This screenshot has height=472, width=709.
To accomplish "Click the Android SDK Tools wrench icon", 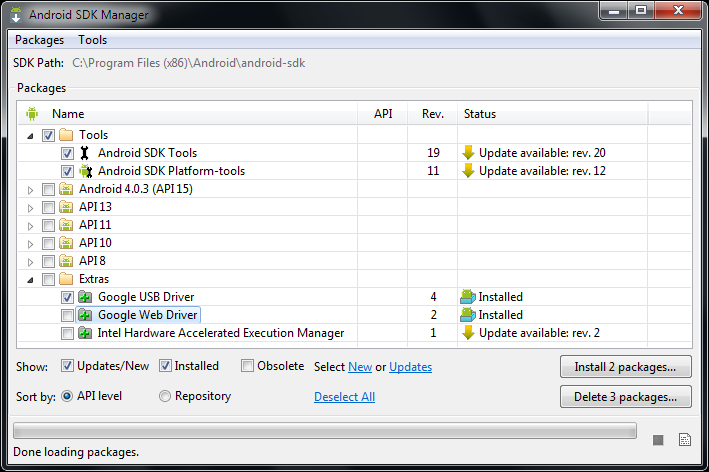I will [x=85, y=153].
